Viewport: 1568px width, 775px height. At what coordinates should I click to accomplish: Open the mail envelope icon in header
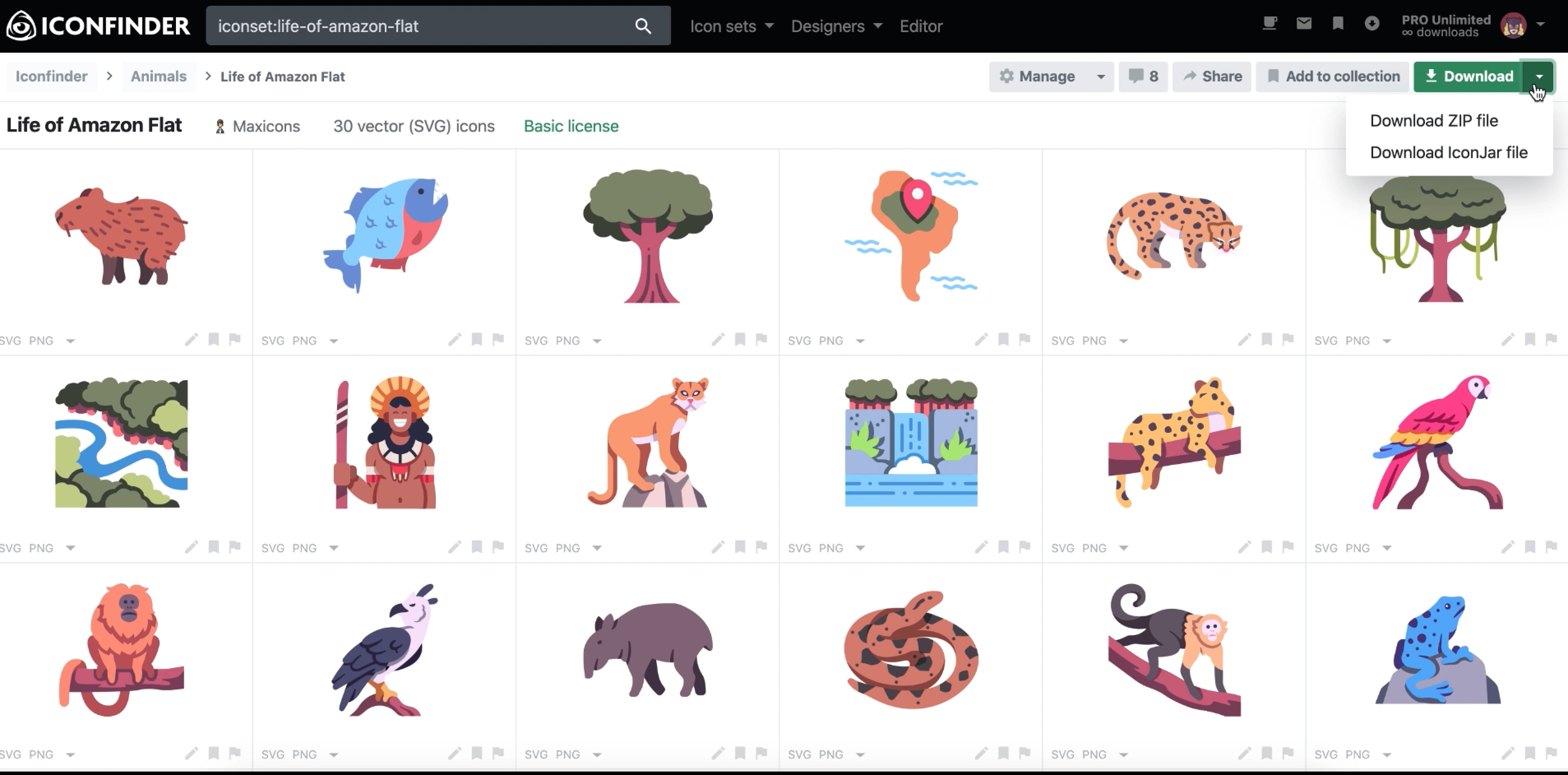click(x=1304, y=24)
